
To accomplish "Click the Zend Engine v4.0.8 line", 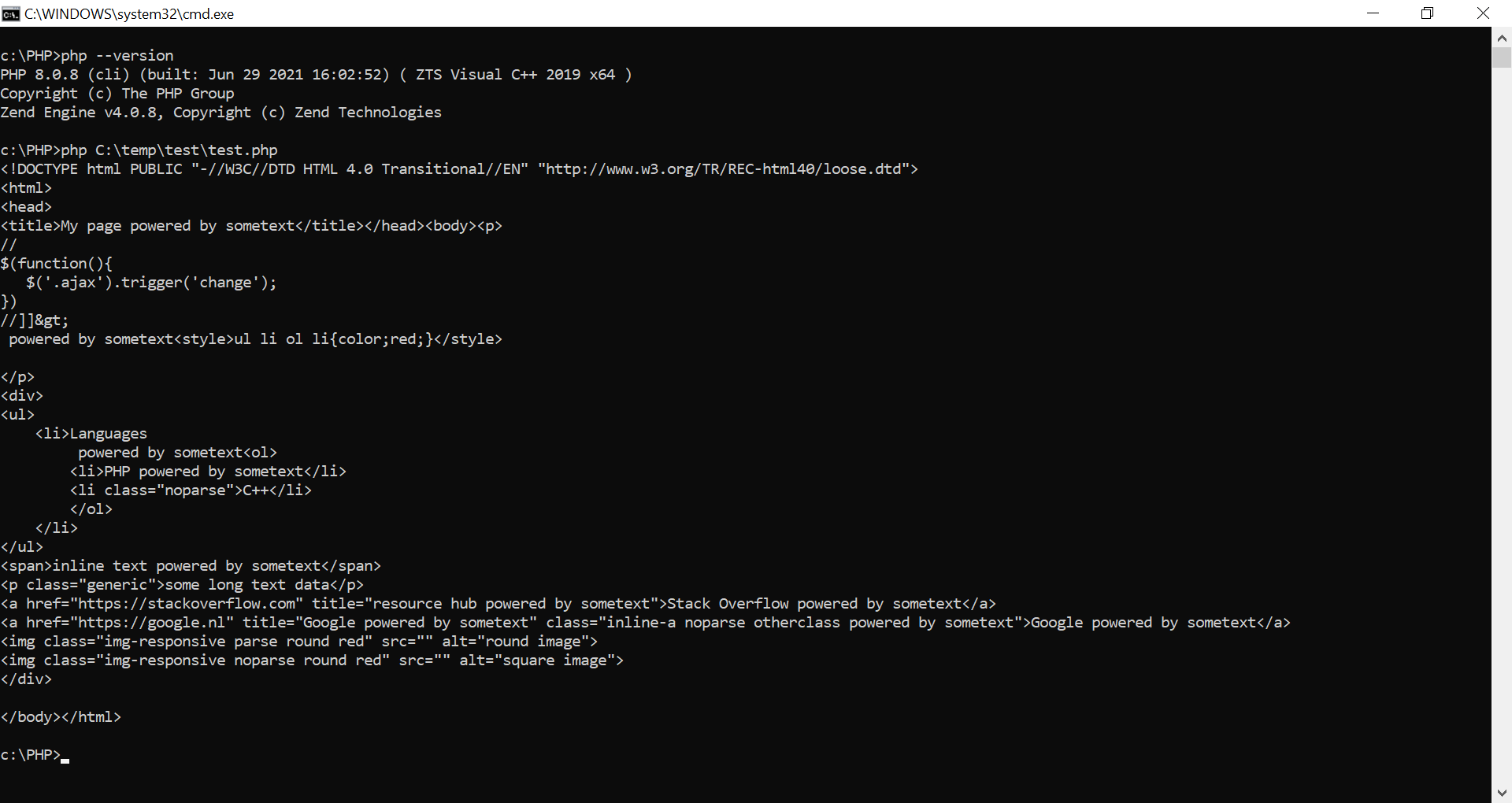I will 220,113.
